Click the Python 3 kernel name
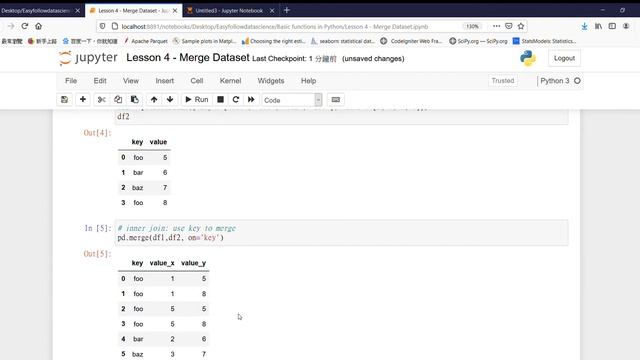 click(x=555, y=81)
